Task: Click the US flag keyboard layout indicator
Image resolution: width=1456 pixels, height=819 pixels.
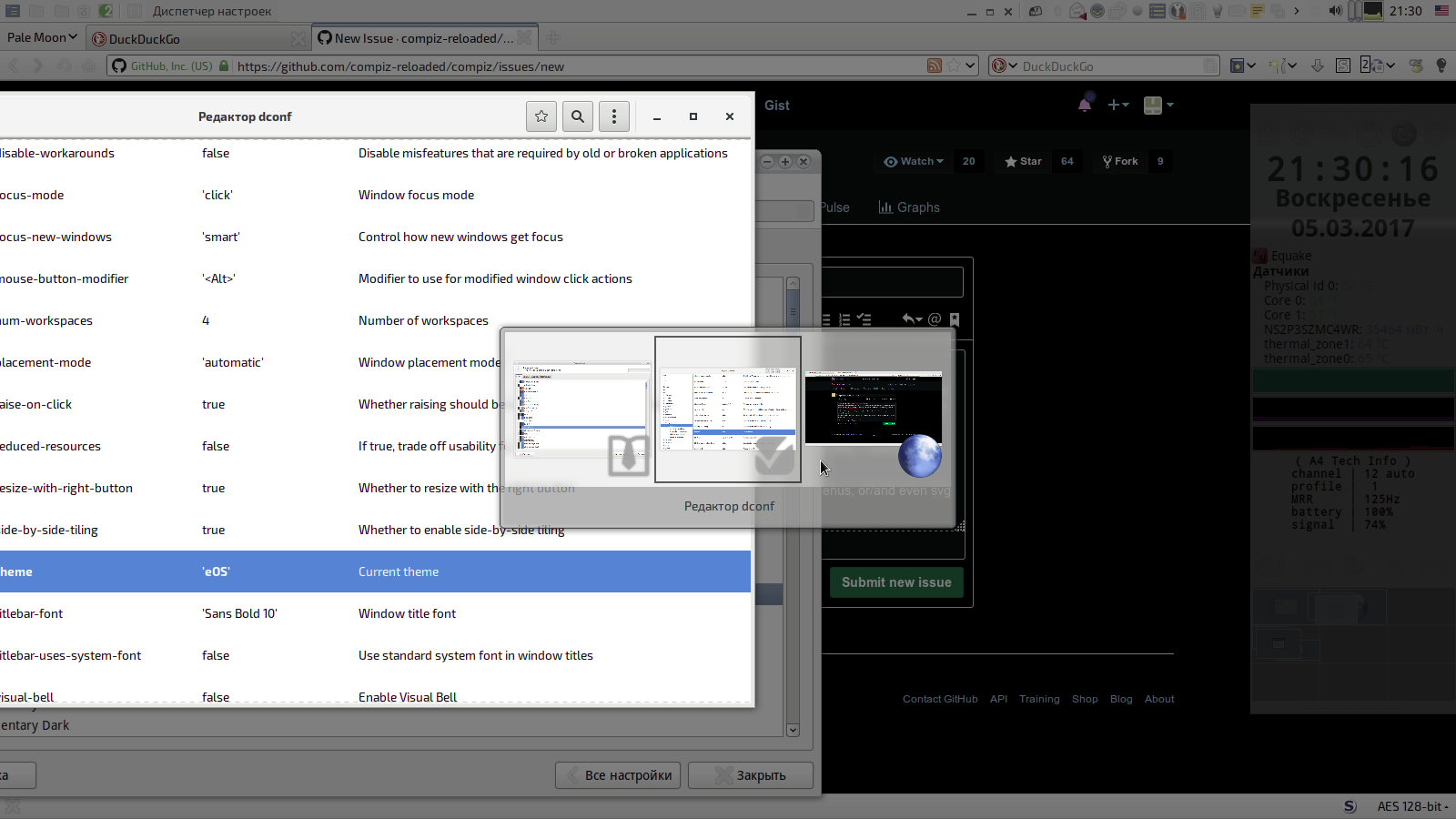Action: (x=1442, y=11)
